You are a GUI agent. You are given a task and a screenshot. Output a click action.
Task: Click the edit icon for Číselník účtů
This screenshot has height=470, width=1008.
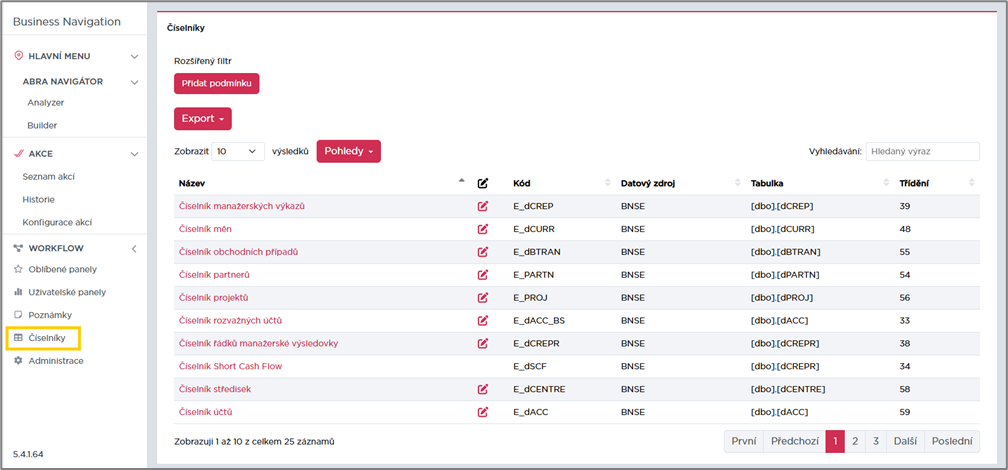pyautogui.click(x=483, y=412)
